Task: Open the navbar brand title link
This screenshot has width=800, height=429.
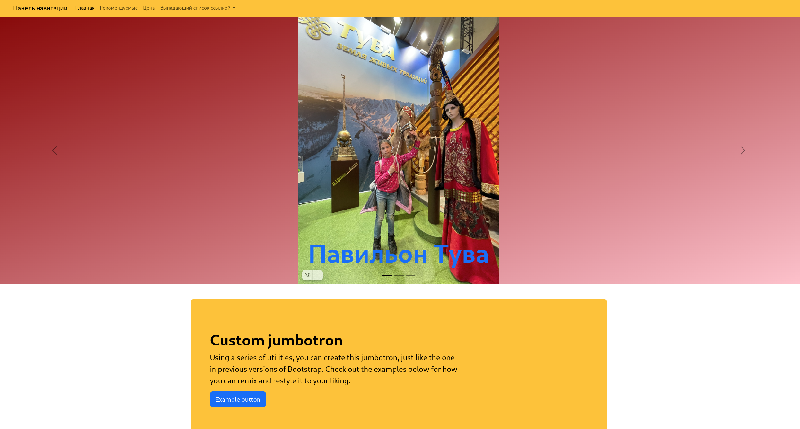Action: click(x=40, y=8)
